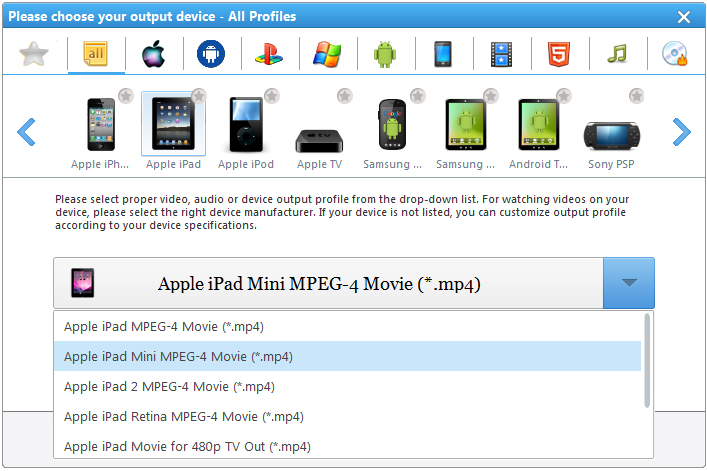This screenshot has width=707, height=471.
Task: Choose Apple iPad Movie for 480p TV Out
Action: tap(347, 446)
